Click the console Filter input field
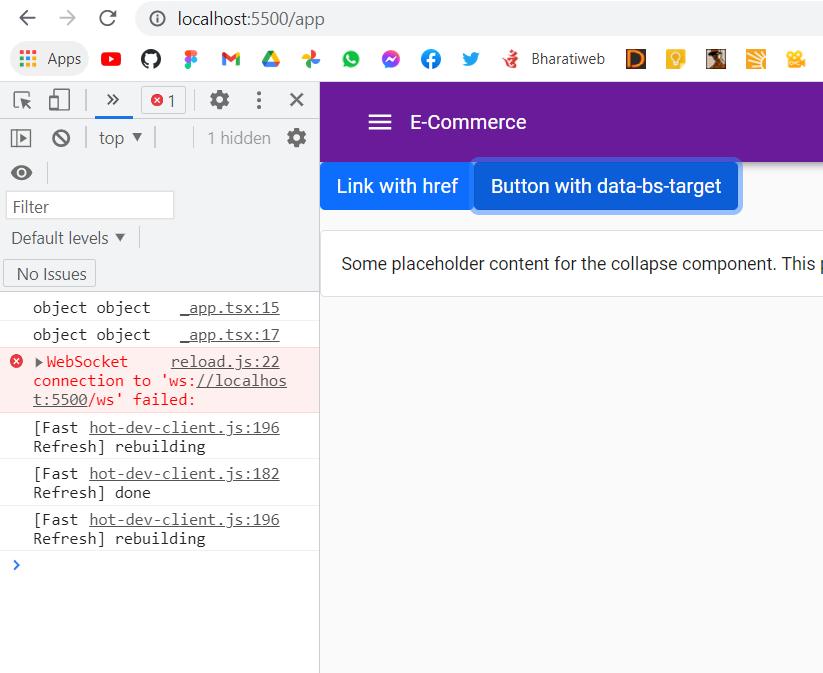The height and width of the screenshot is (673, 823). click(90, 206)
